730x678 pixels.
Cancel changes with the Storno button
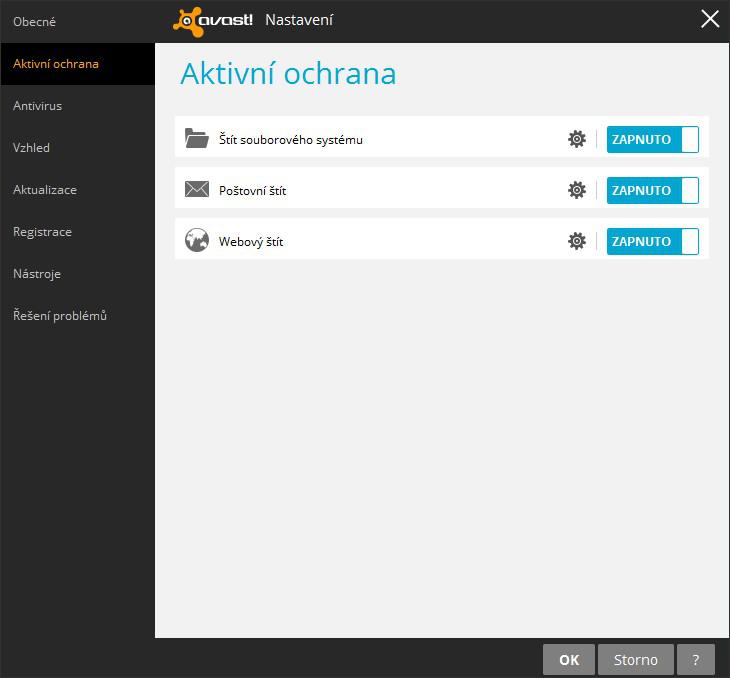click(635, 659)
